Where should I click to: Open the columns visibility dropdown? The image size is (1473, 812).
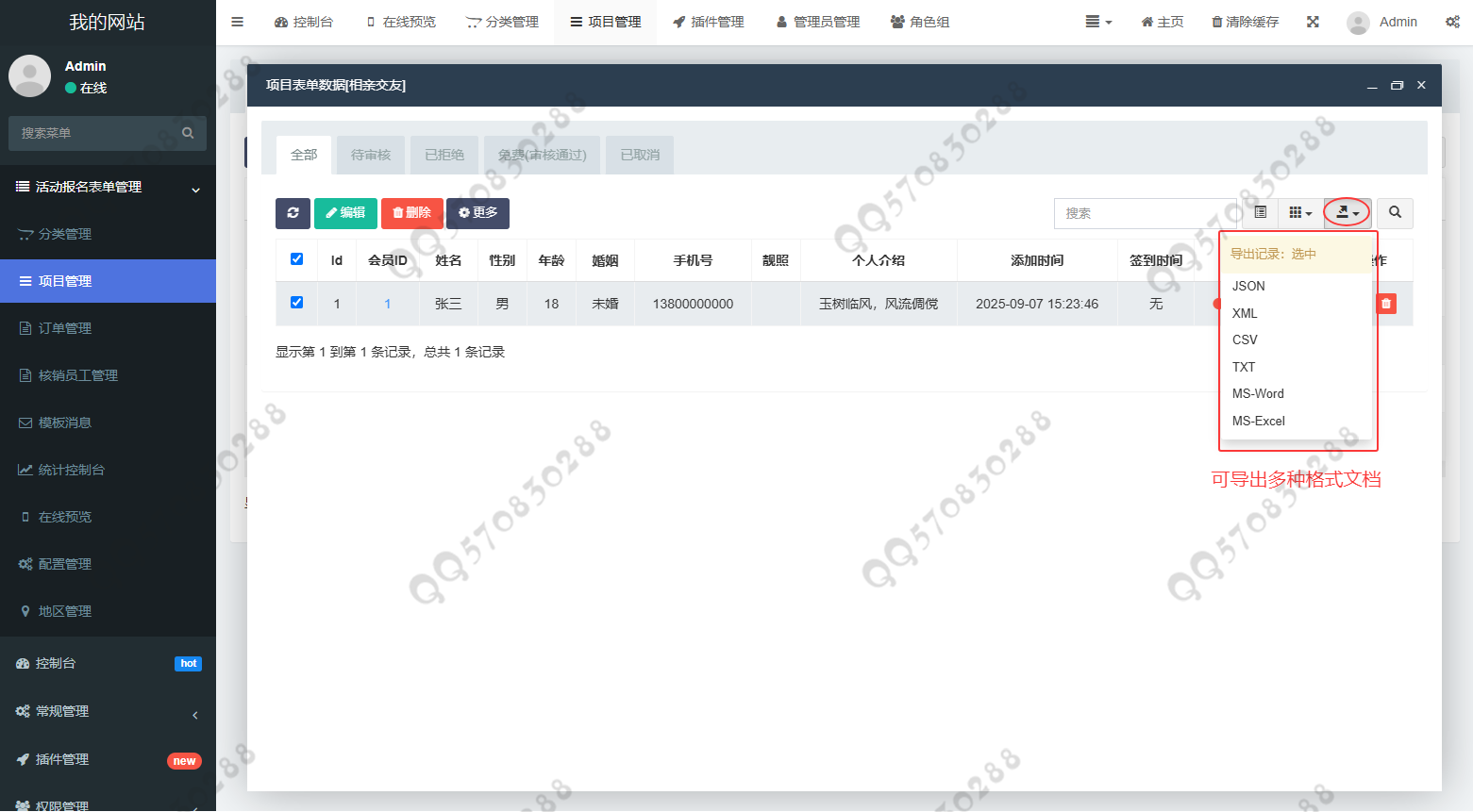(1300, 213)
